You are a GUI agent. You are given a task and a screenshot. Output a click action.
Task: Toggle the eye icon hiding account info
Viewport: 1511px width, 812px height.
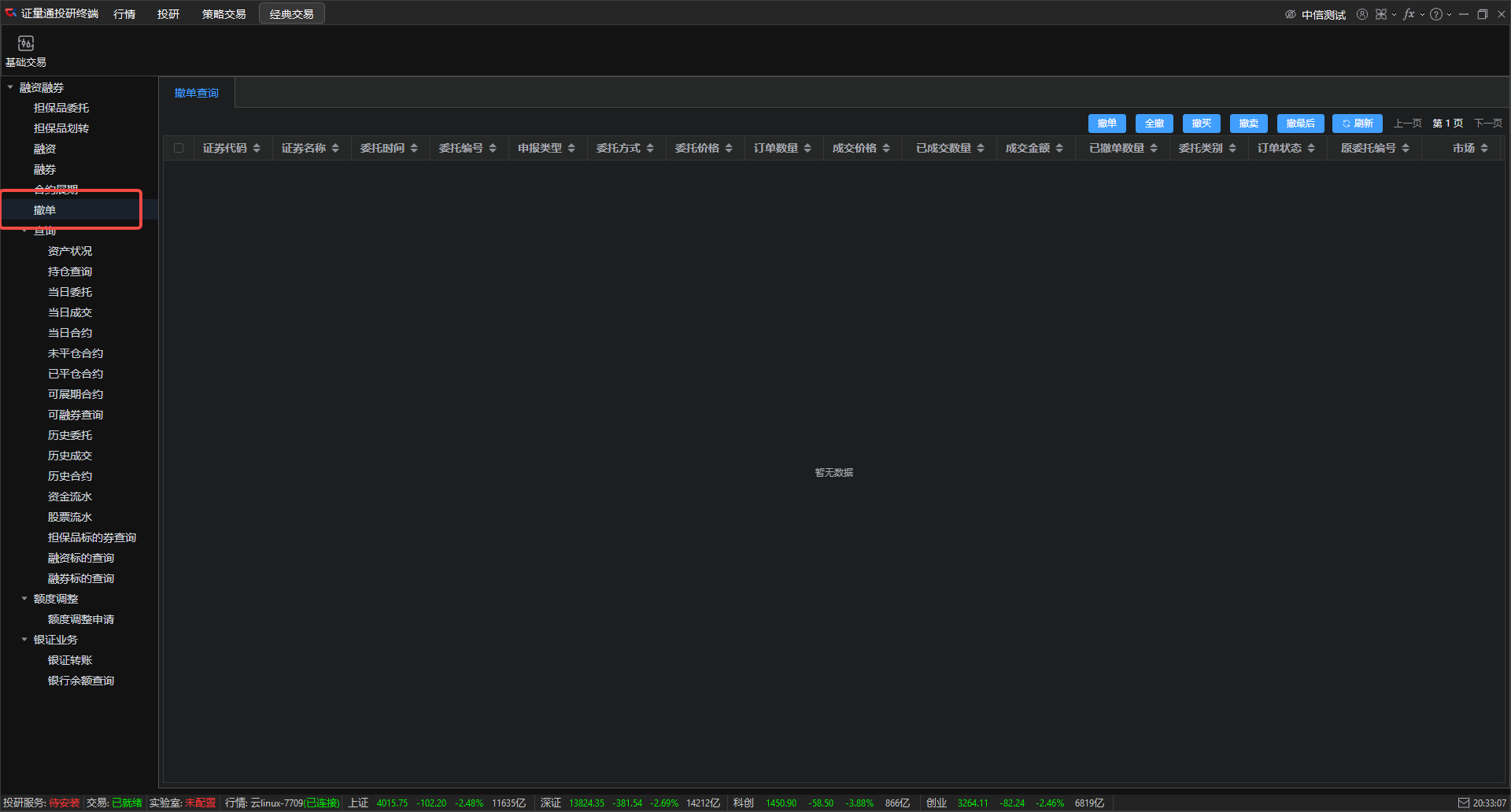1290,14
